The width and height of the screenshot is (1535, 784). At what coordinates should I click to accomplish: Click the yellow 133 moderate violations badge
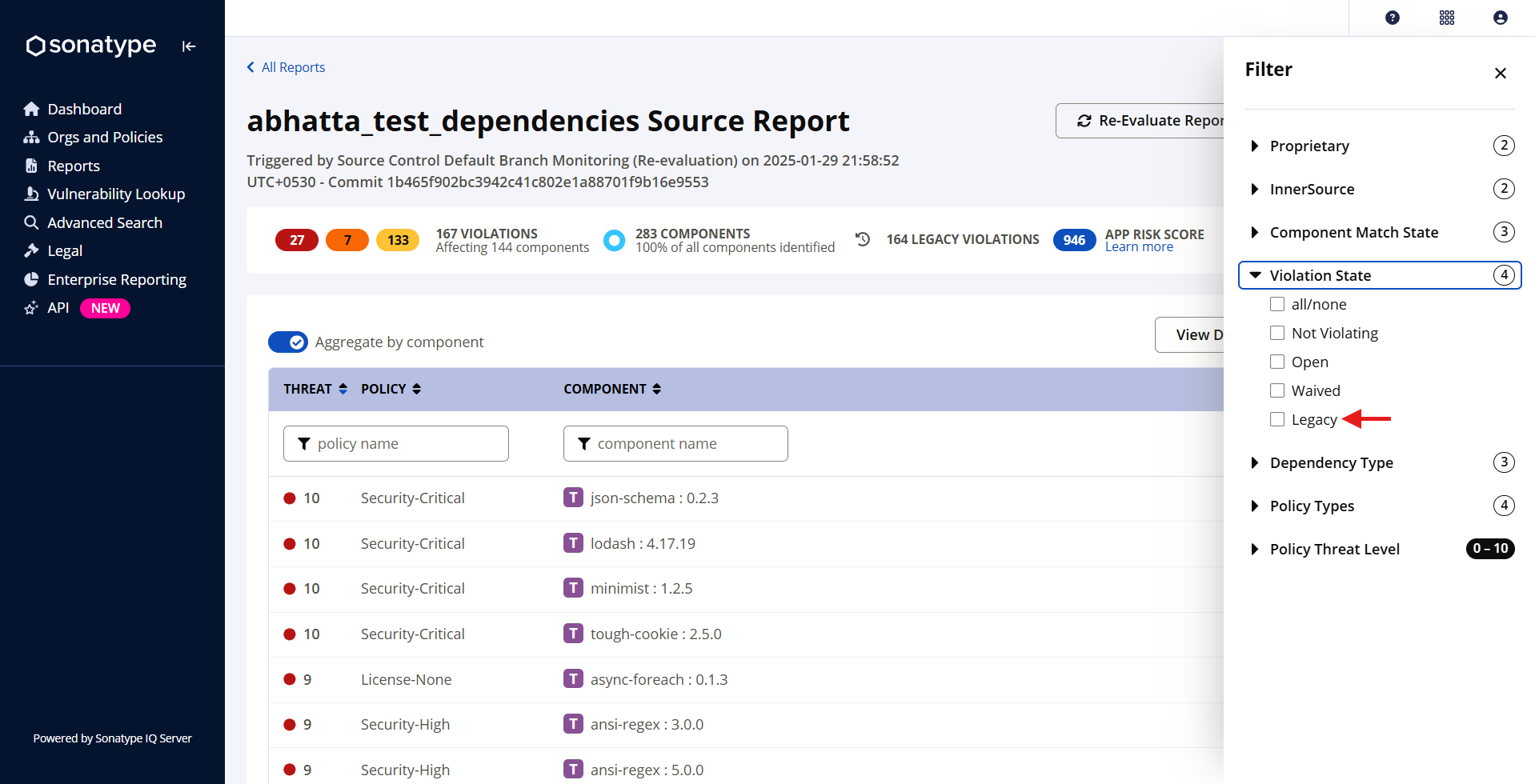(x=398, y=240)
